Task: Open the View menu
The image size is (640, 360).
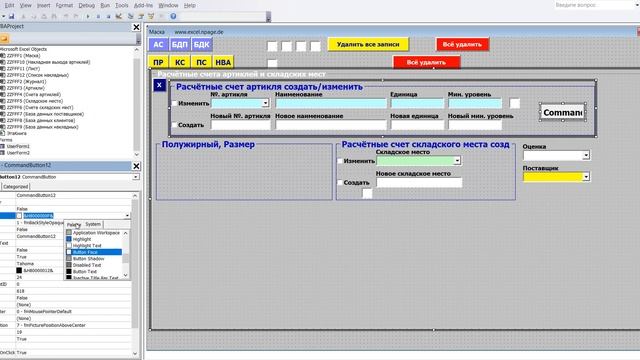Action: coord(25,5)
